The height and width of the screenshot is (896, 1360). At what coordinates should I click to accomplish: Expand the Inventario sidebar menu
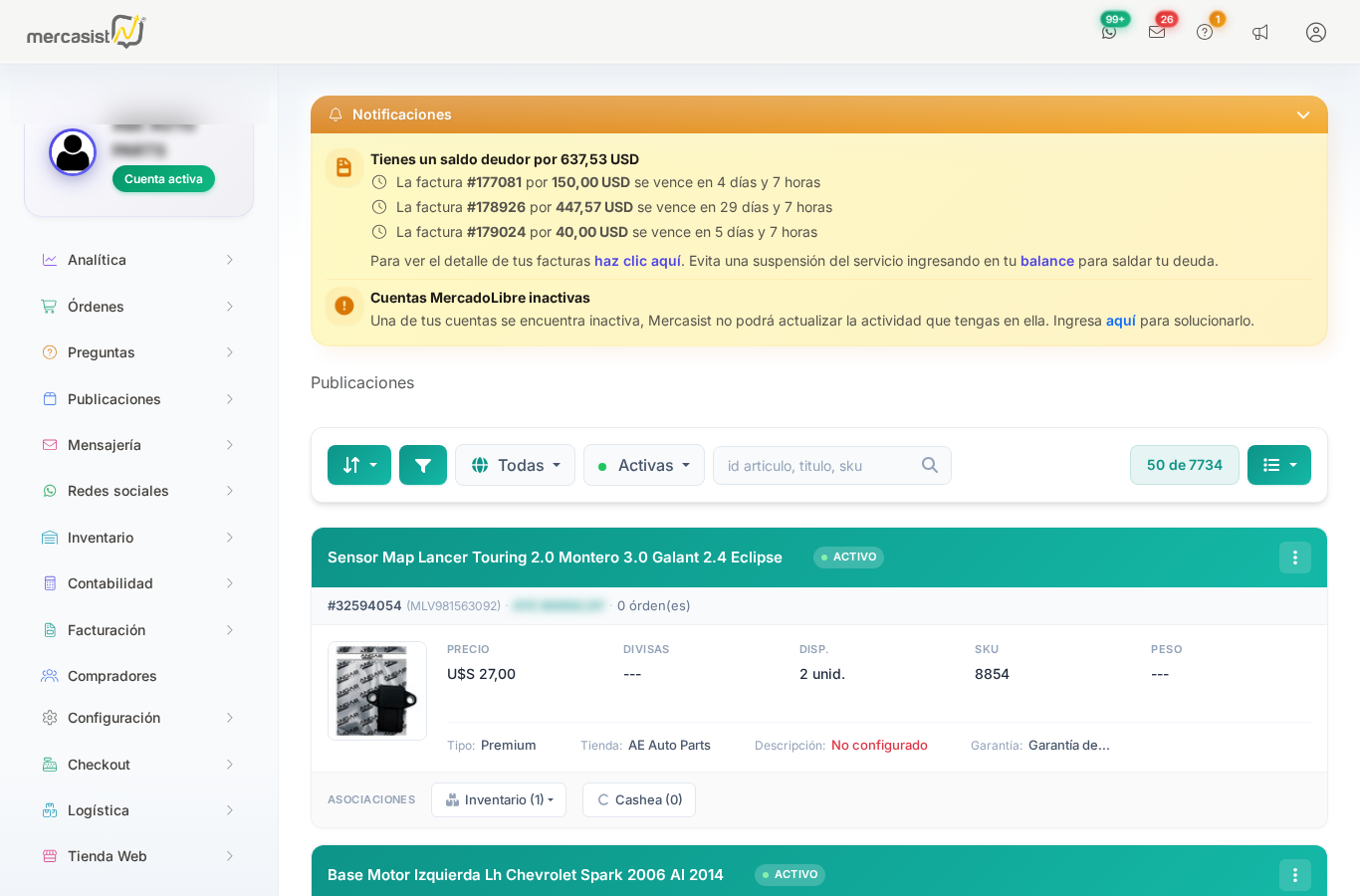coord(138,538)
